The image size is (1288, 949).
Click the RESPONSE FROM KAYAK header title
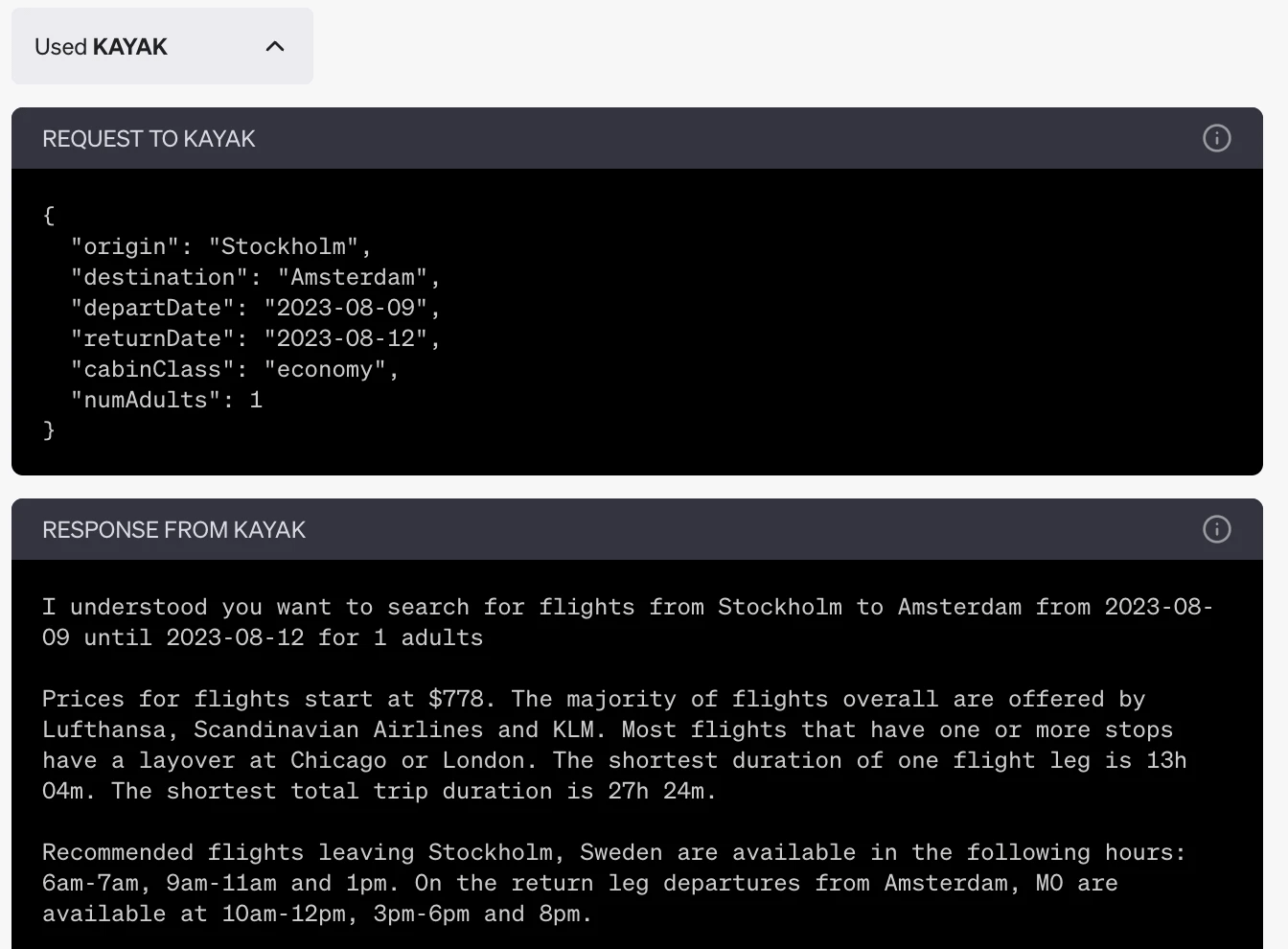pos(173,530)
